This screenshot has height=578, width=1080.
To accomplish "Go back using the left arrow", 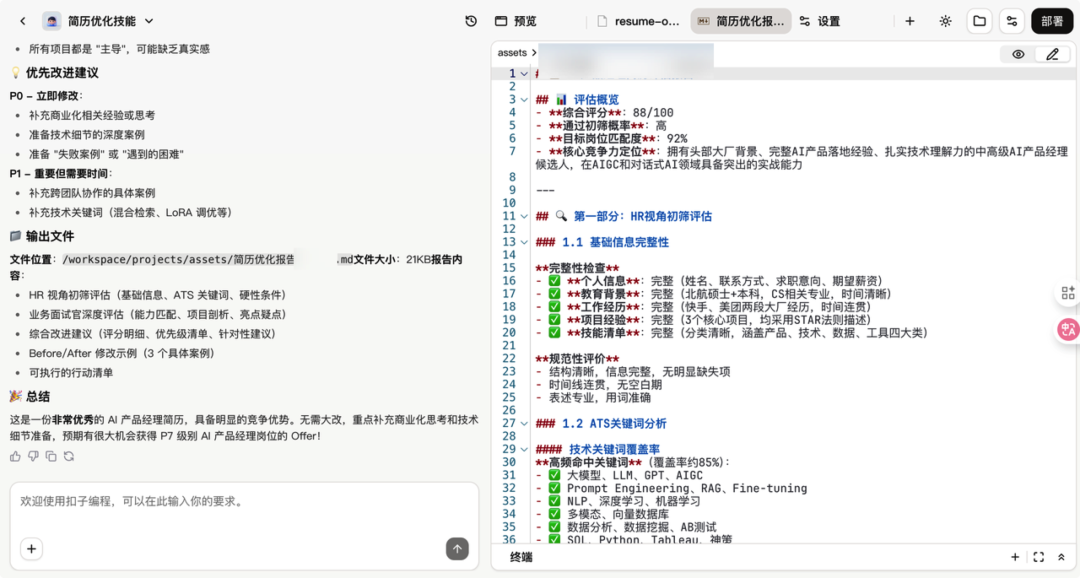I will (23, 21).
